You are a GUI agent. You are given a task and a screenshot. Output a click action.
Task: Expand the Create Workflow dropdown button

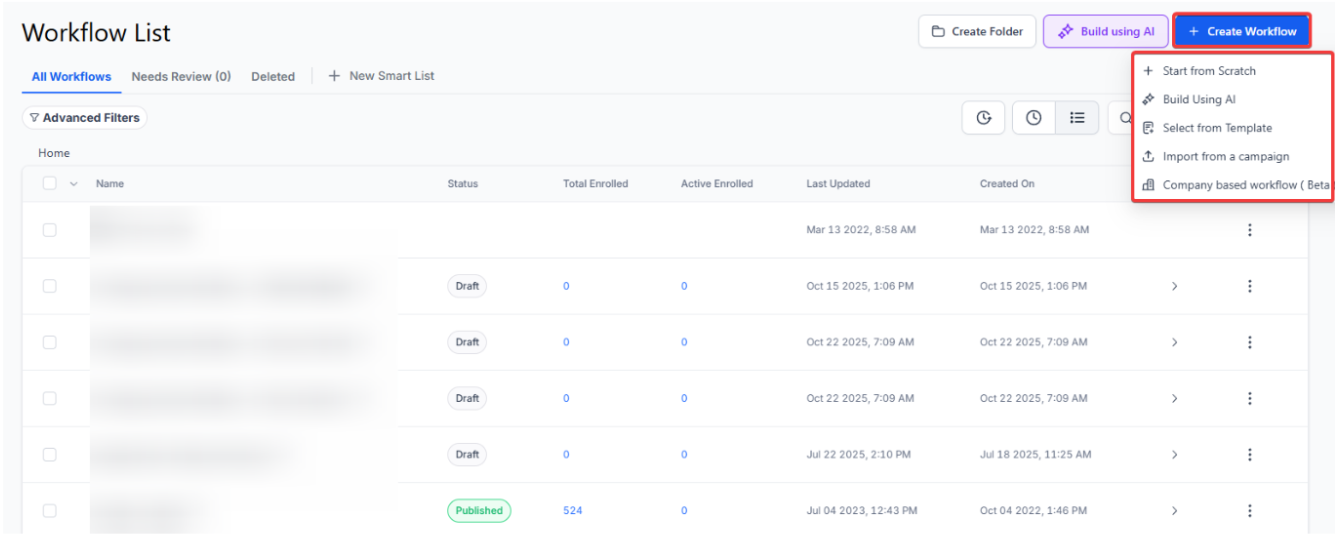coord(1241,31)
